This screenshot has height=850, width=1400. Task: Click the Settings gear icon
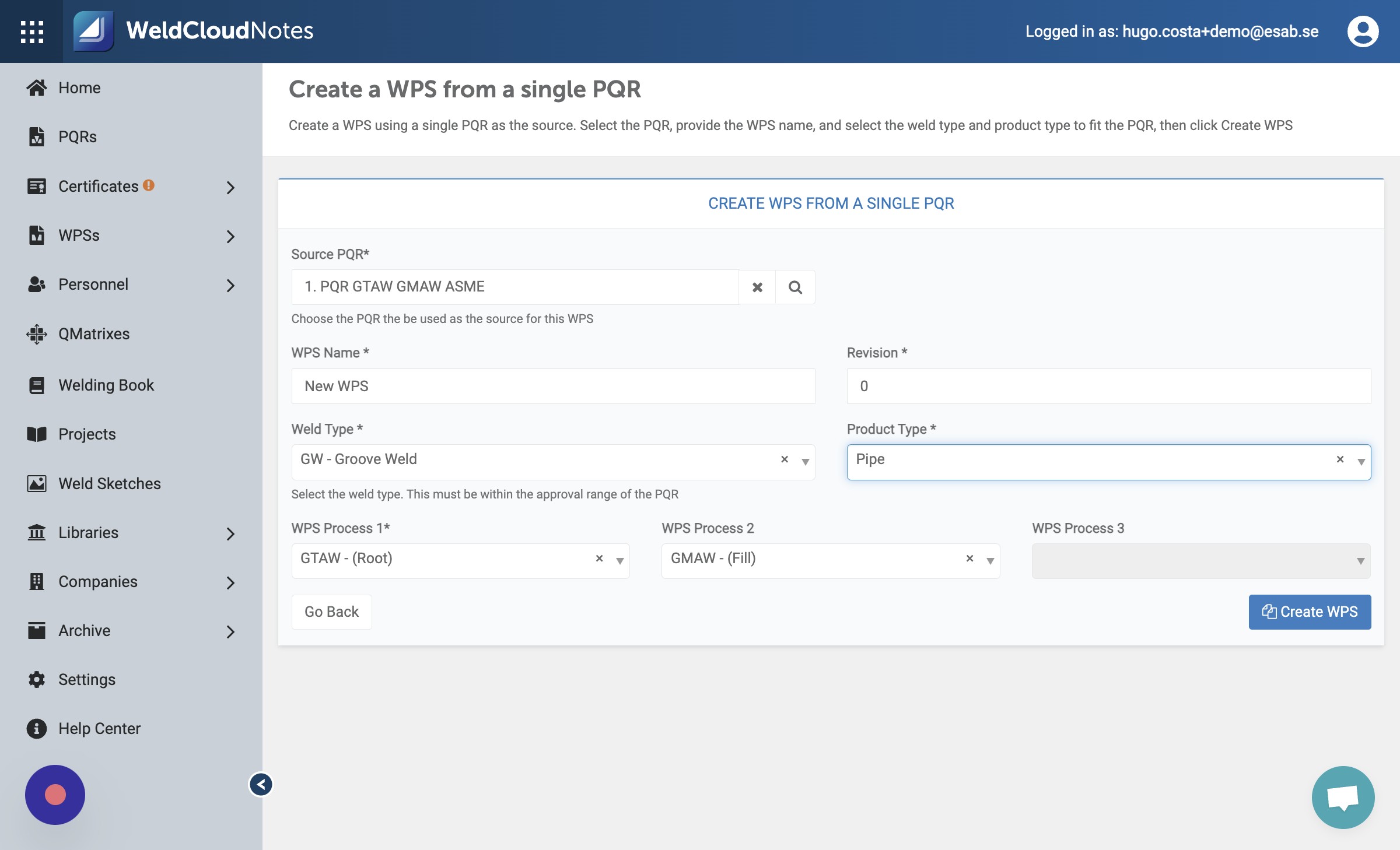coord(37,679)
